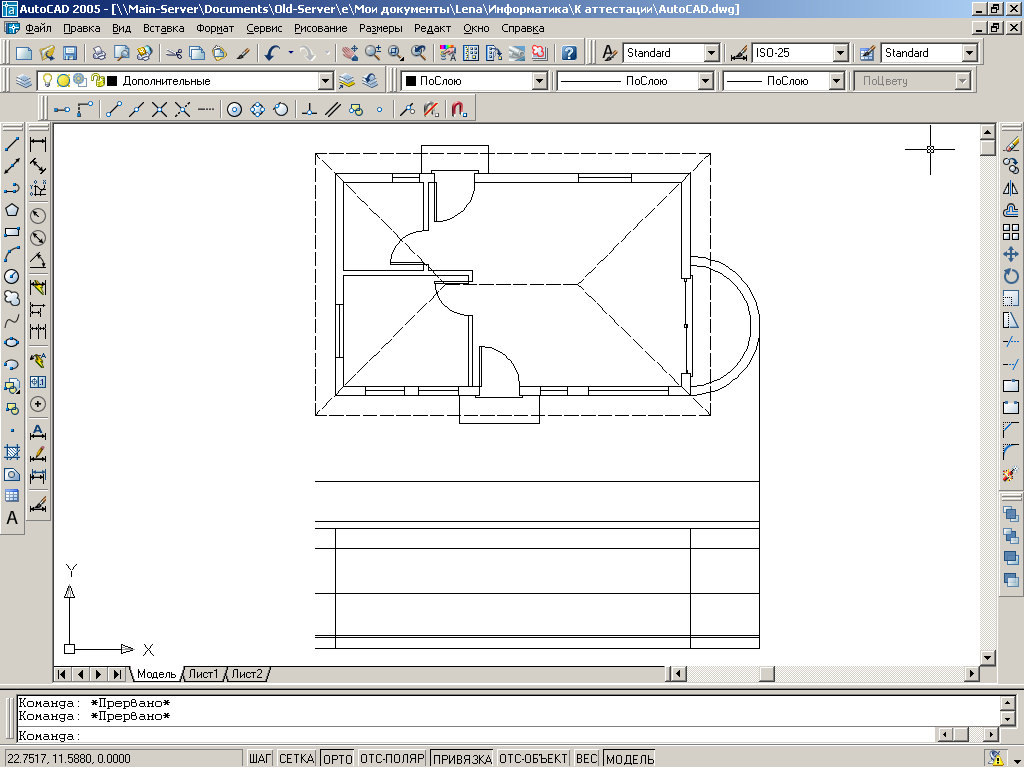The height and width of the screenshot is (768, 1024).
Task: Select the Mirror modify tool
Action: 1010,188
